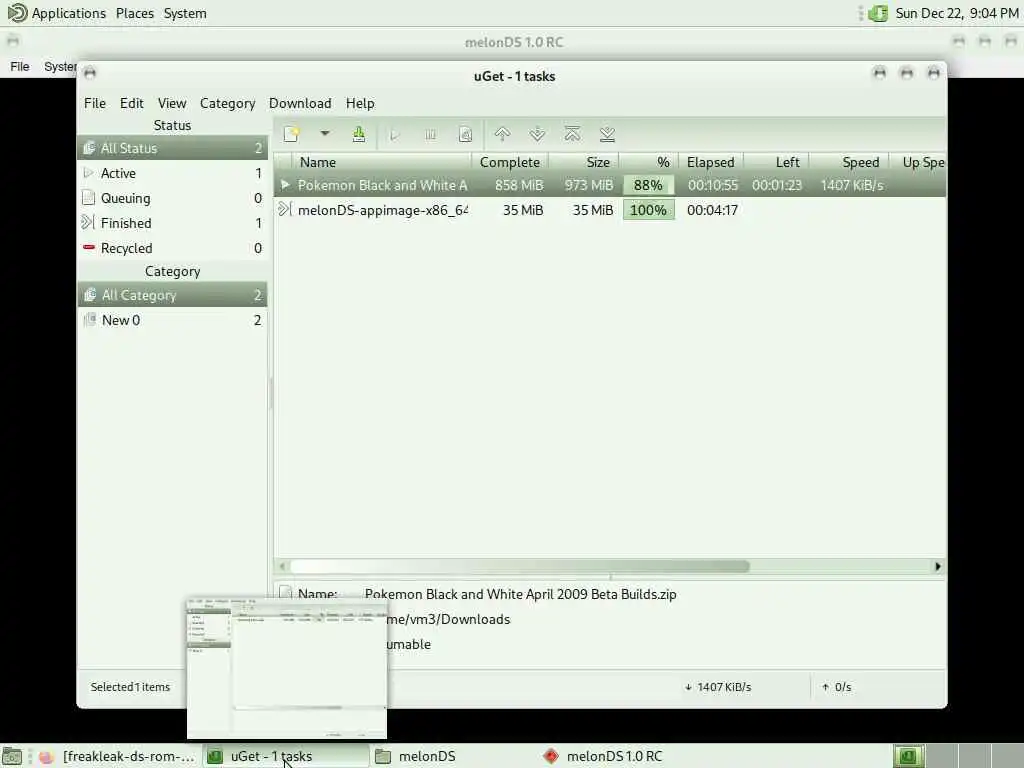Open the Download menu
This screenshot has height=768, width=1024.
[x=300, y=103]
